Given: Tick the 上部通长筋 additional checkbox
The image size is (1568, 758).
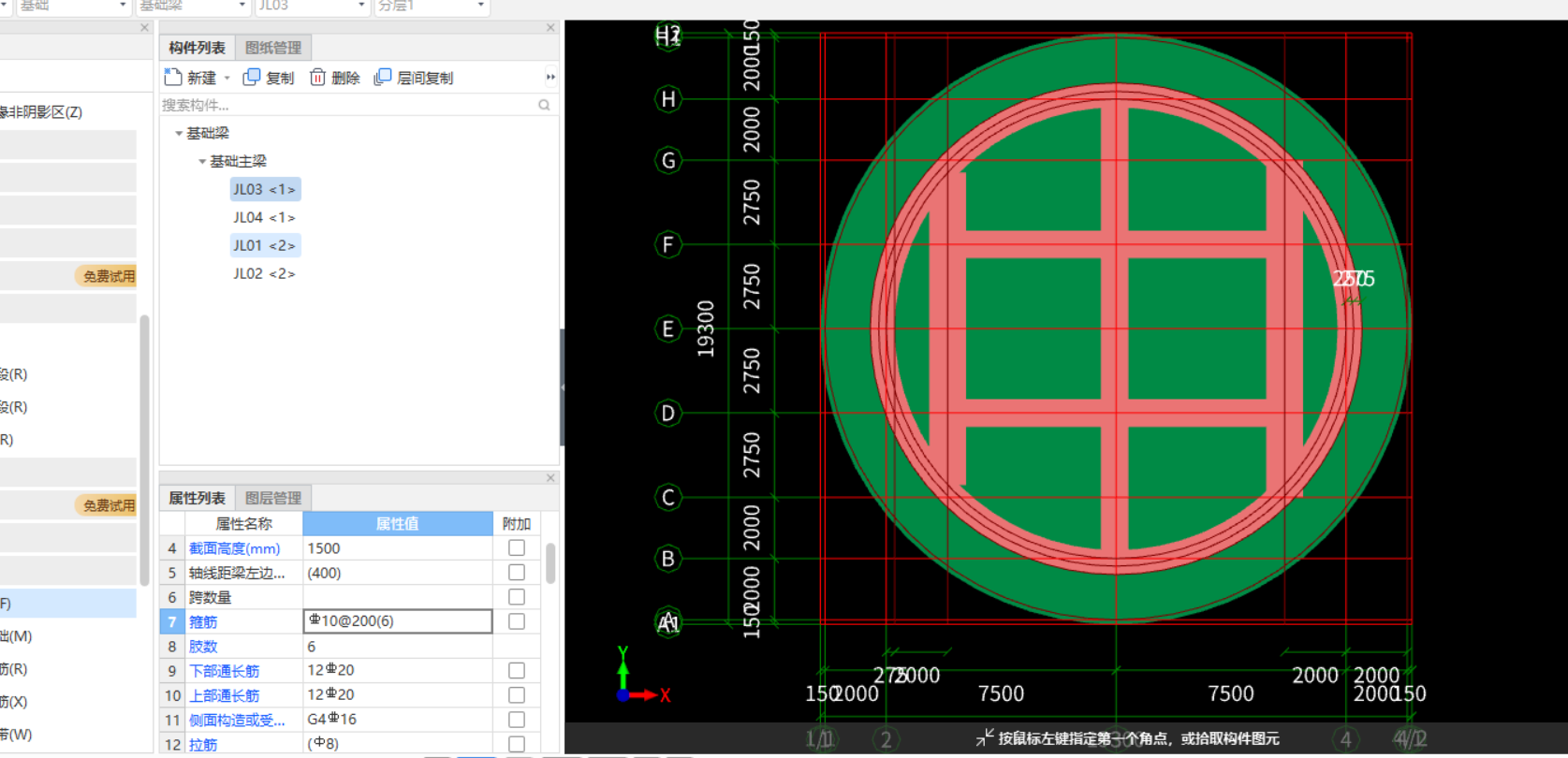Looking at the screenshot, I should (x=517, y=694).
